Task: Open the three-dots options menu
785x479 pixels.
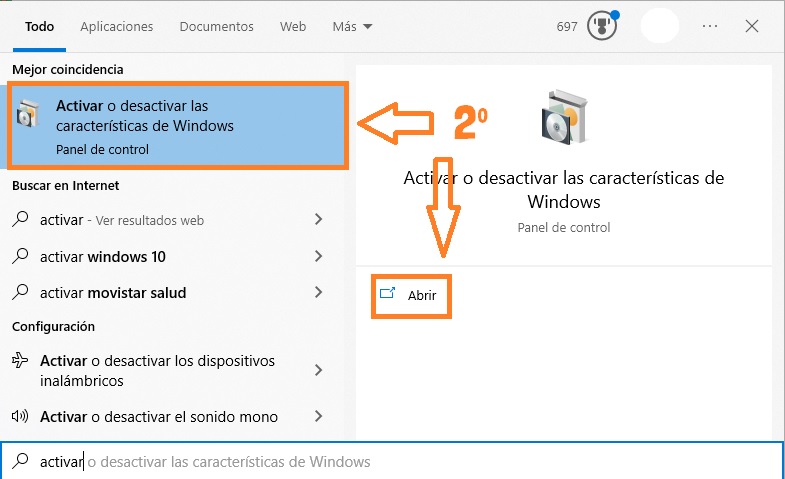Action: point(710,26)
